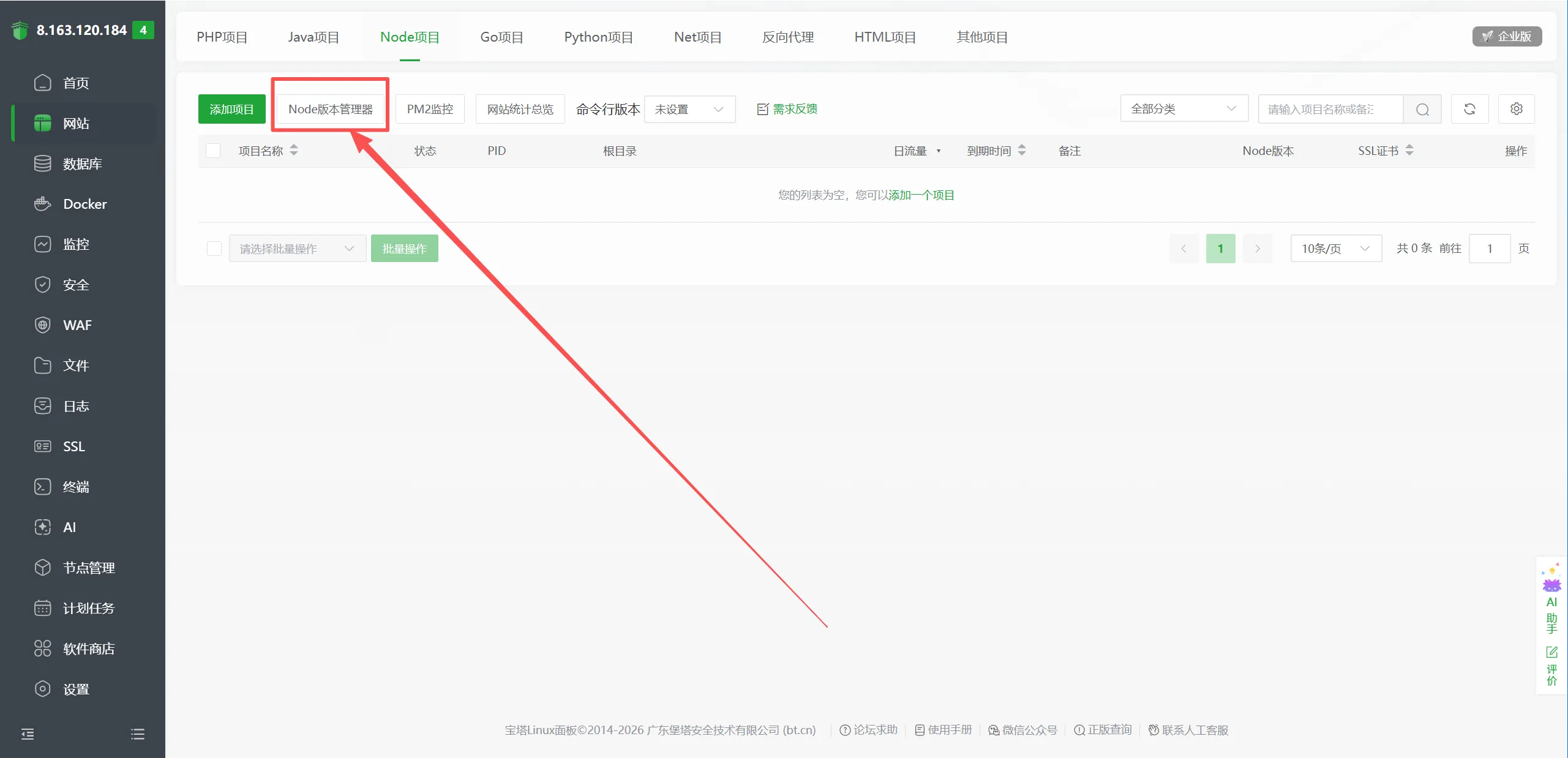This screenshot has height=758, width=1568.
Task: Click the 安全 security shield icon
Action: tap(42, 285)
